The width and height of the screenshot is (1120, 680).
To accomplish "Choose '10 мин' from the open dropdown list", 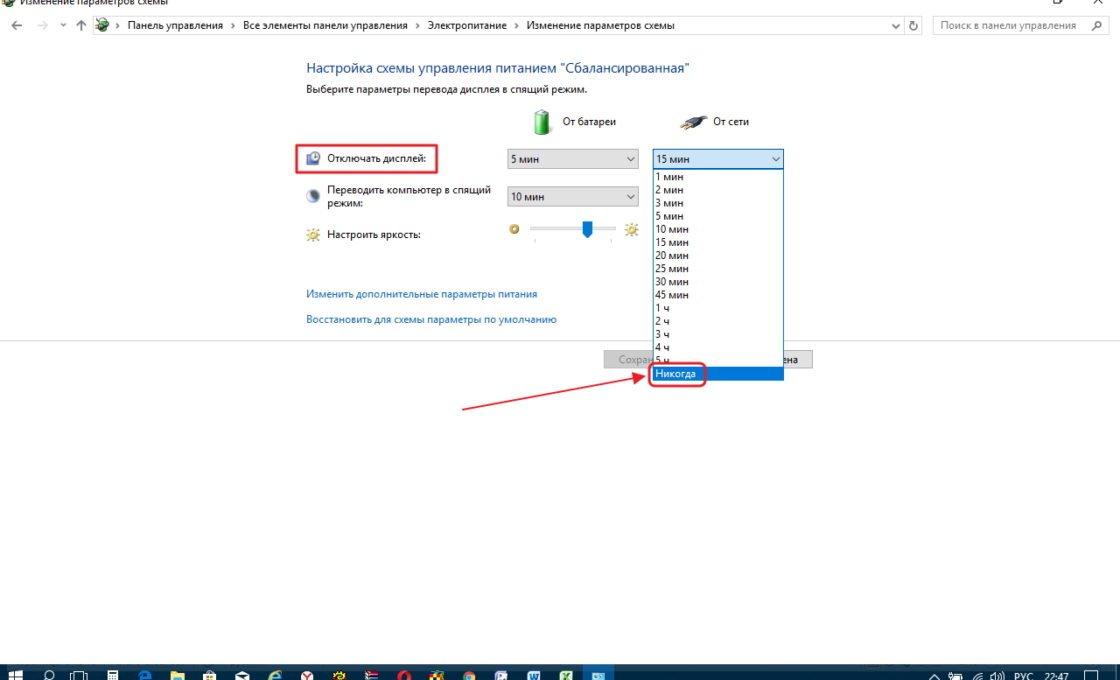I will click(718, 229).
